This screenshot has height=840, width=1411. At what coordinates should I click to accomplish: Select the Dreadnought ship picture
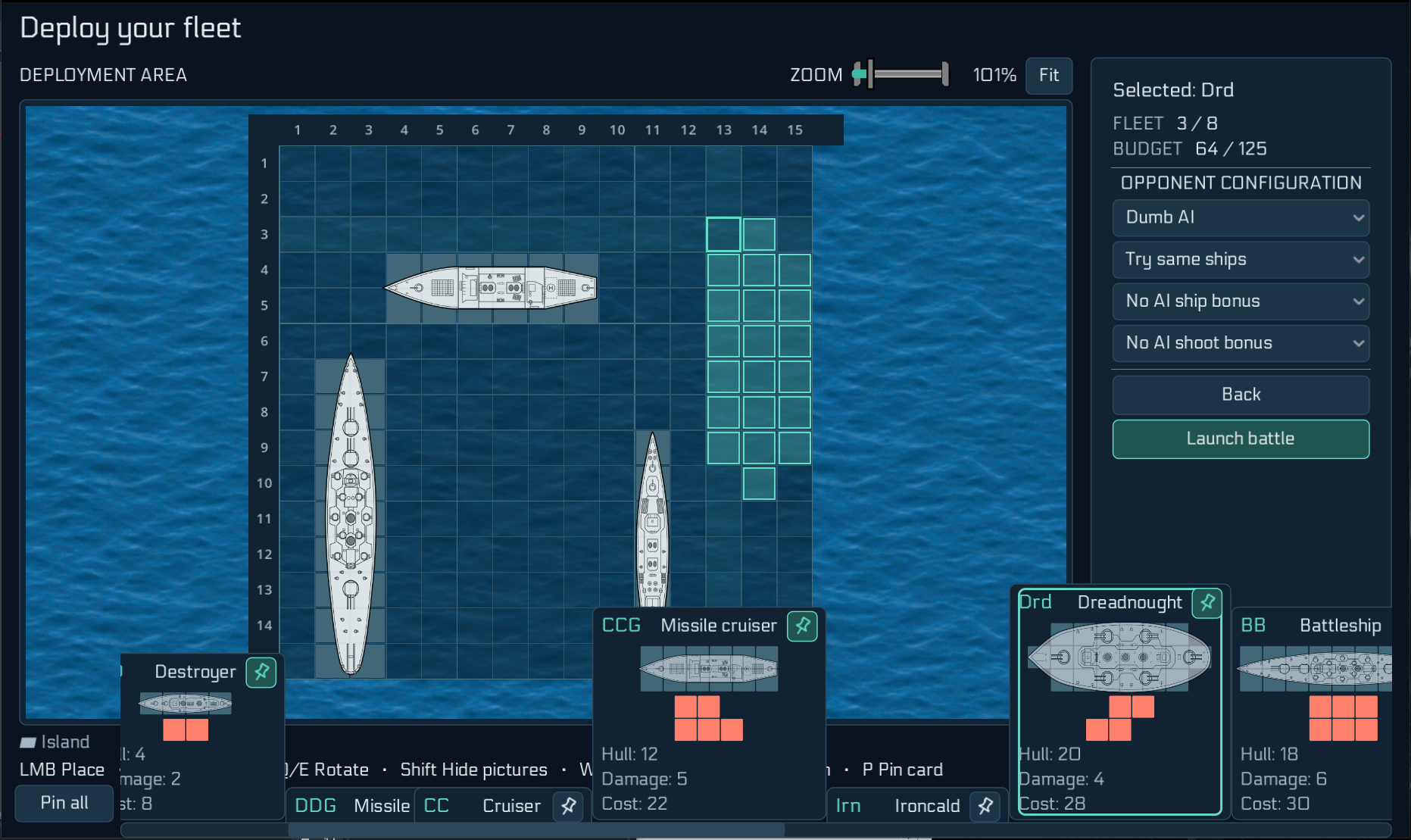coord(1119,657)
